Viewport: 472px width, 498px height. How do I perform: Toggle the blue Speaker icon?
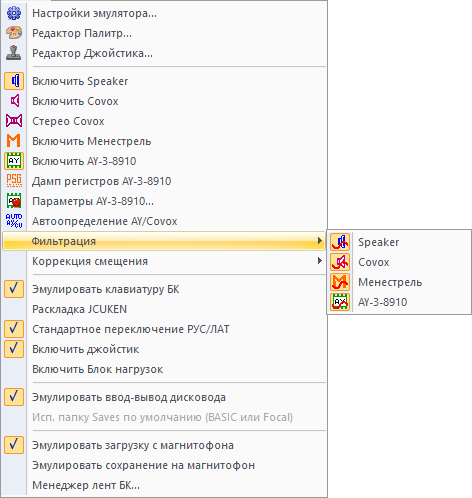point(14,81)
